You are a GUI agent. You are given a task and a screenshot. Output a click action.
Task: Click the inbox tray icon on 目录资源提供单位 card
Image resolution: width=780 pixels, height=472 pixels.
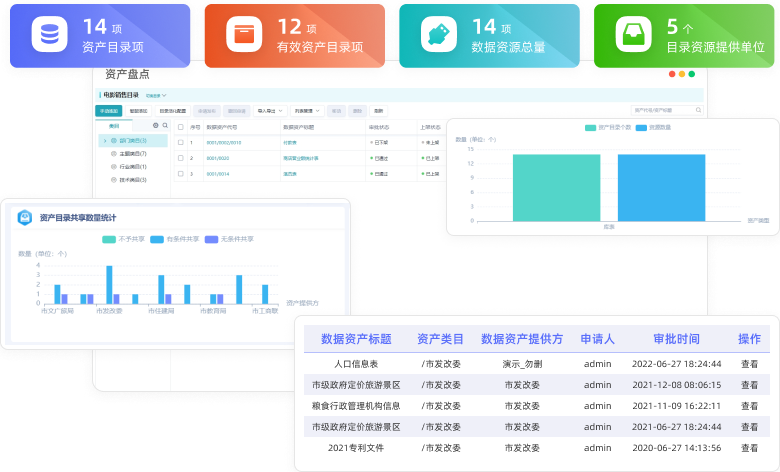coord(630,35)
